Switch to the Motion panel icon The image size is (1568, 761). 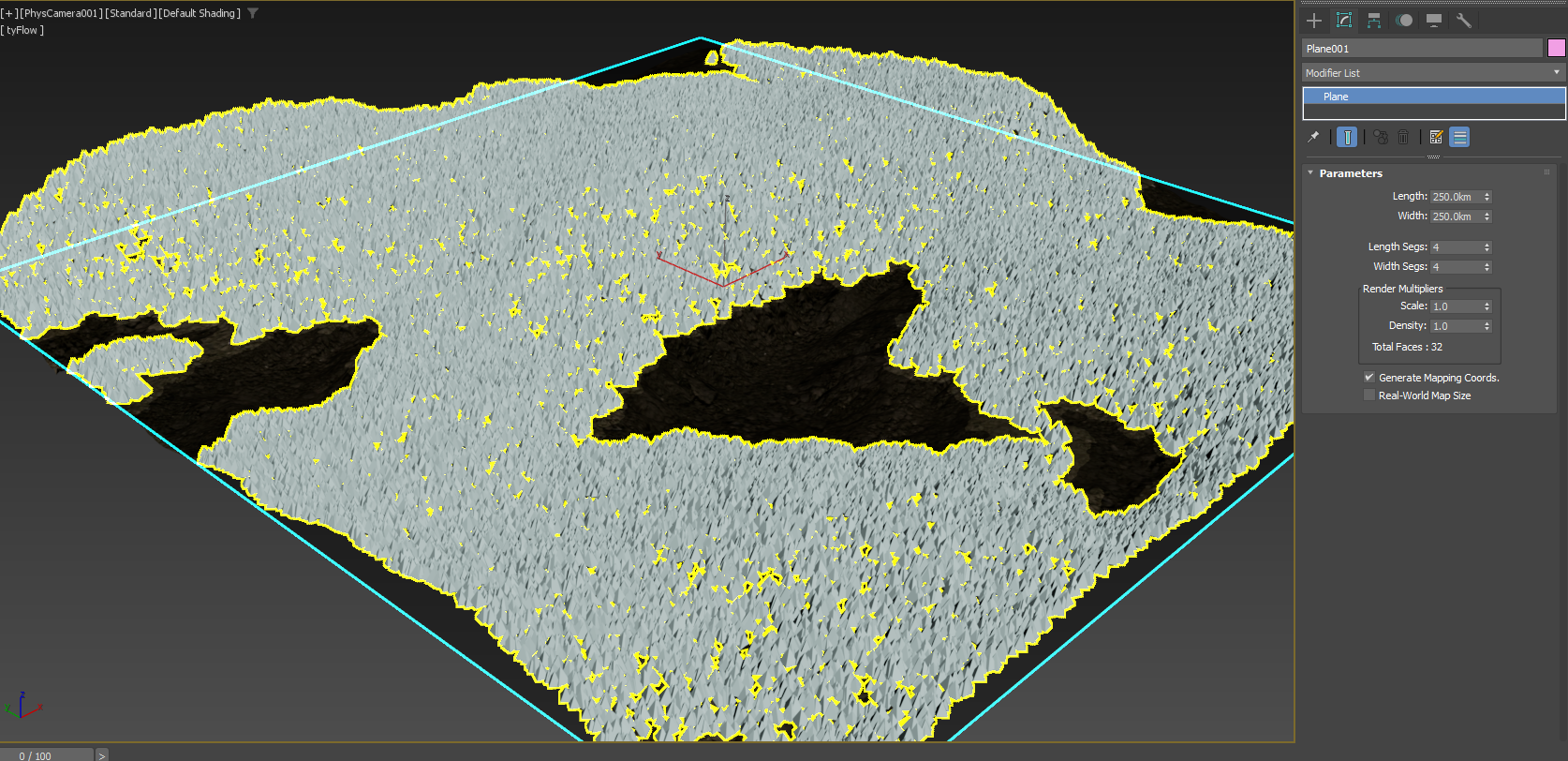(1404, 21)
